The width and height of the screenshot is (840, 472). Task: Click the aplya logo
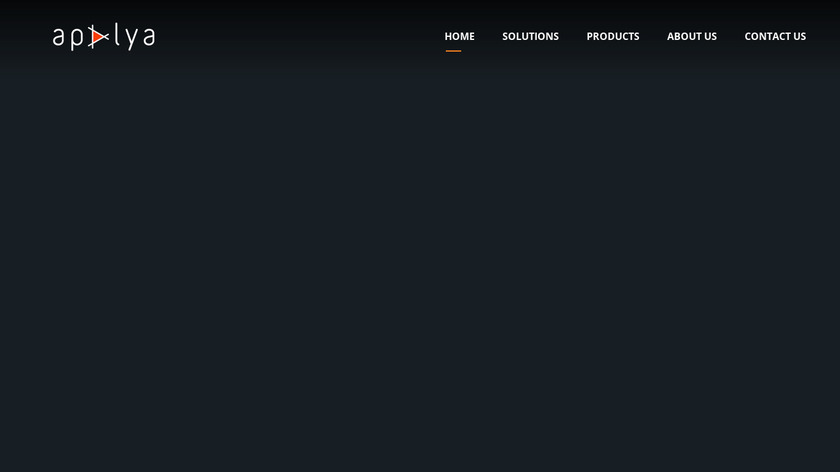point(104,36)
